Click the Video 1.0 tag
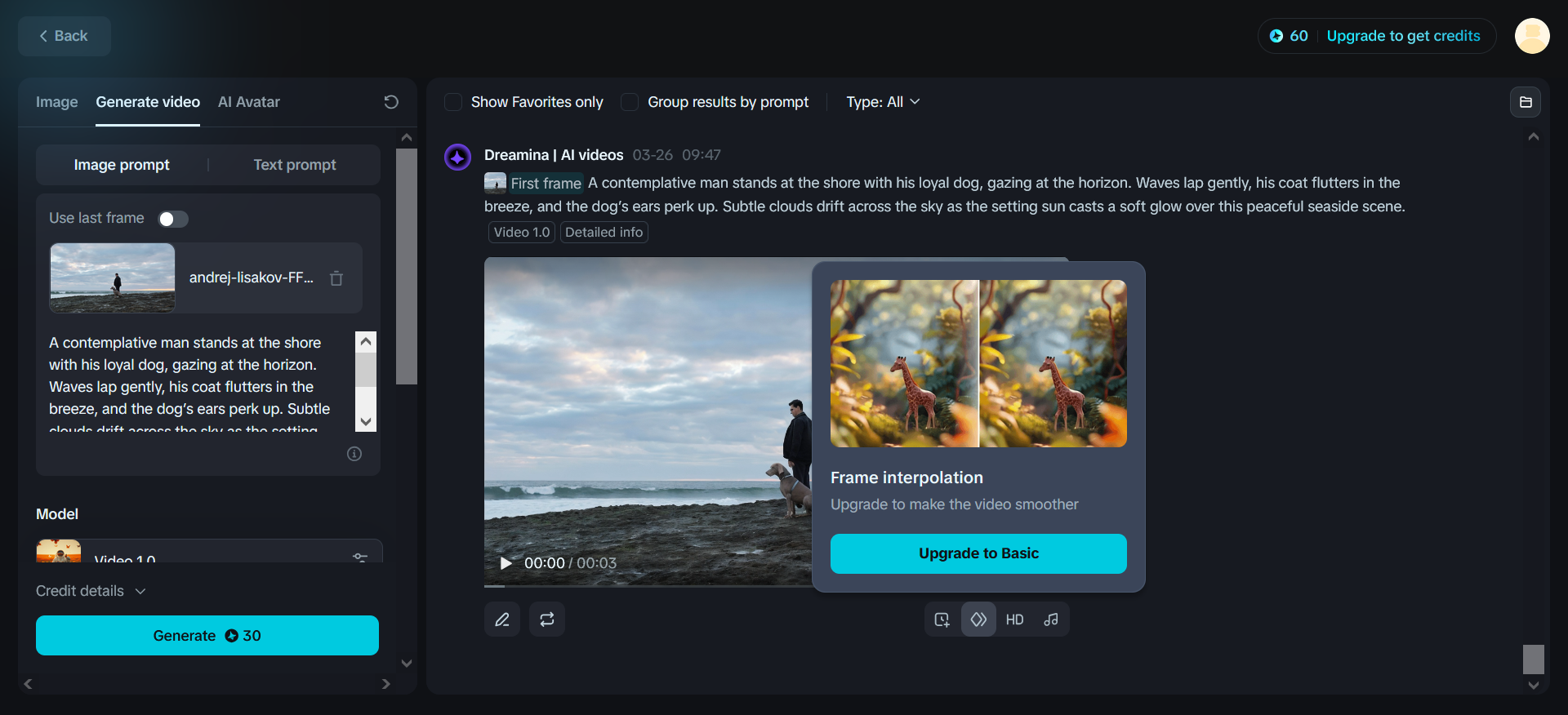 coord(522,233)
